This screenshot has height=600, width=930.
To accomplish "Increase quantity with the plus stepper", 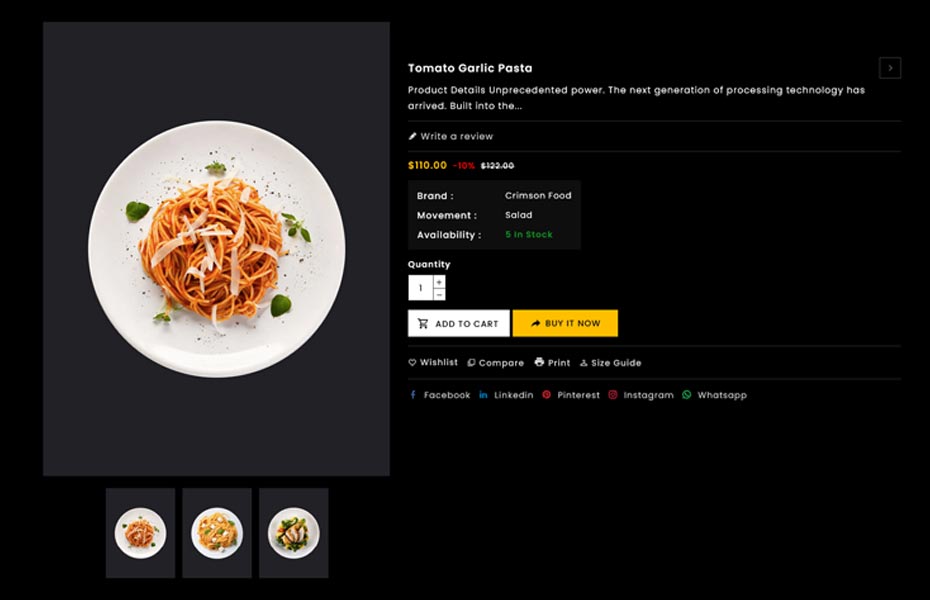I will pyautogui.click(x=439, y=282).
